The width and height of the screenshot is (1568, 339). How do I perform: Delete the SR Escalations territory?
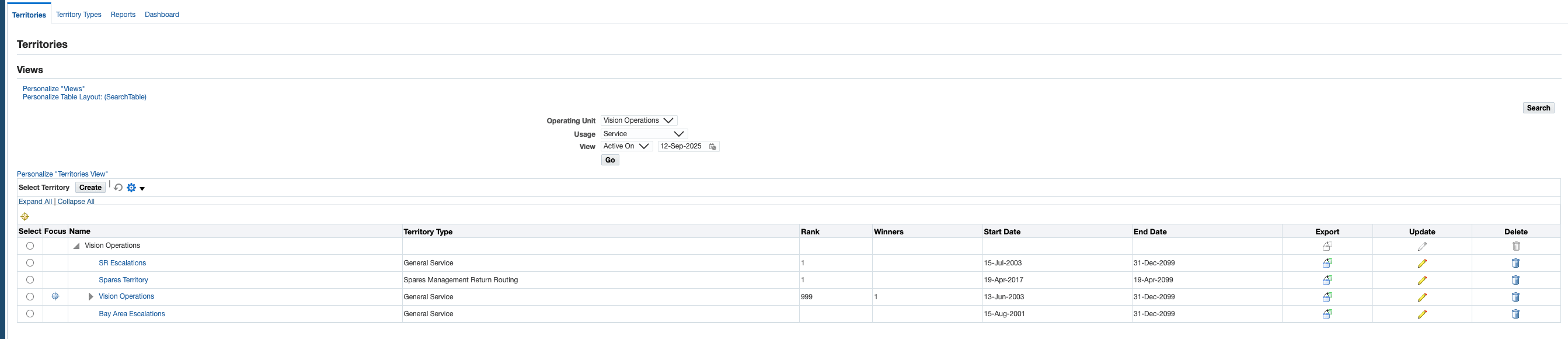pos(1515,264)
